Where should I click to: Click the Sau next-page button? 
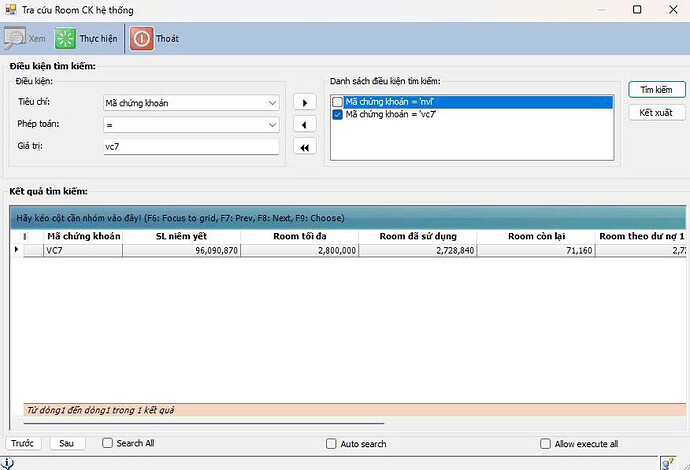[x=67, y=443]
